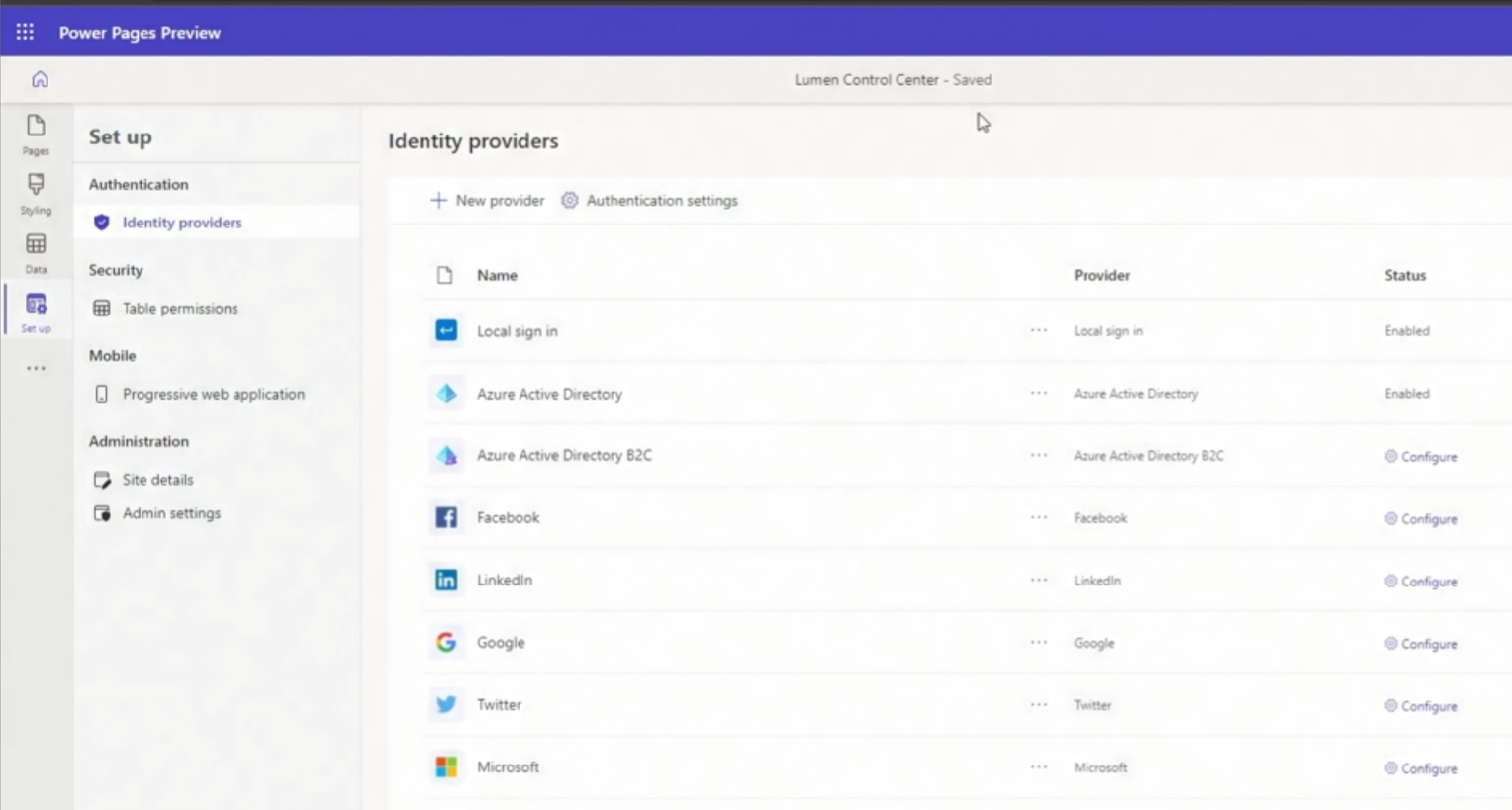Open Progressive web application settings
This screenshot has width=1512, height=810.
pyautogui.click(x=213, y=394)
